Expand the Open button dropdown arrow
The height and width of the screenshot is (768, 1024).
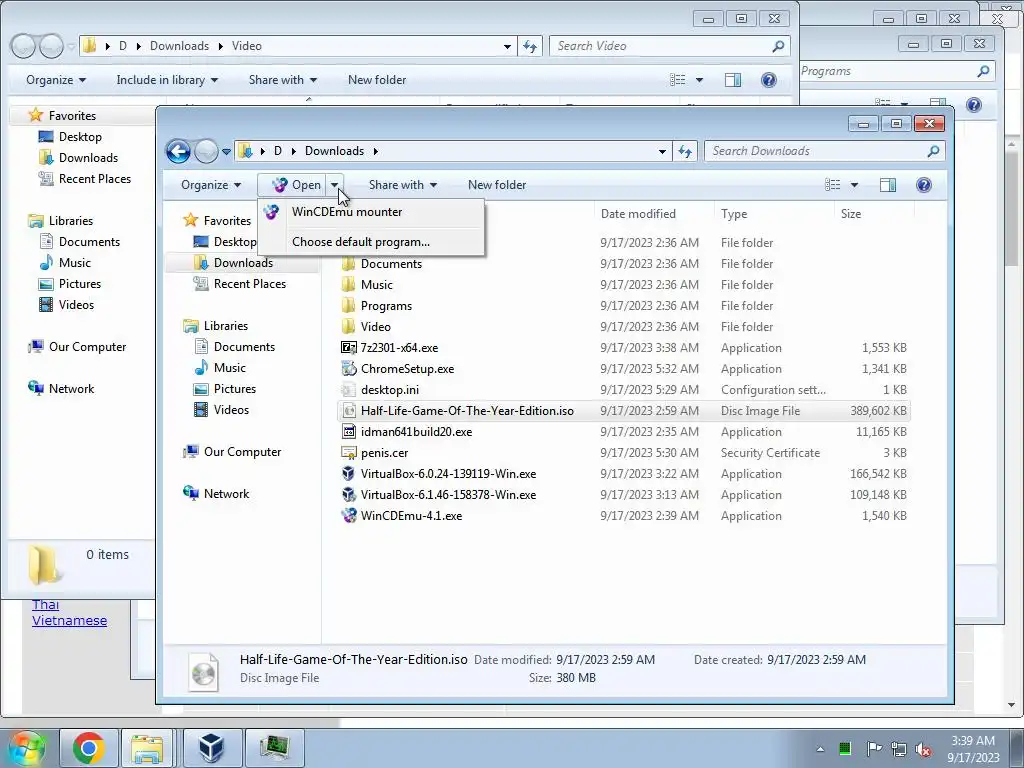(x=334, y=185)
